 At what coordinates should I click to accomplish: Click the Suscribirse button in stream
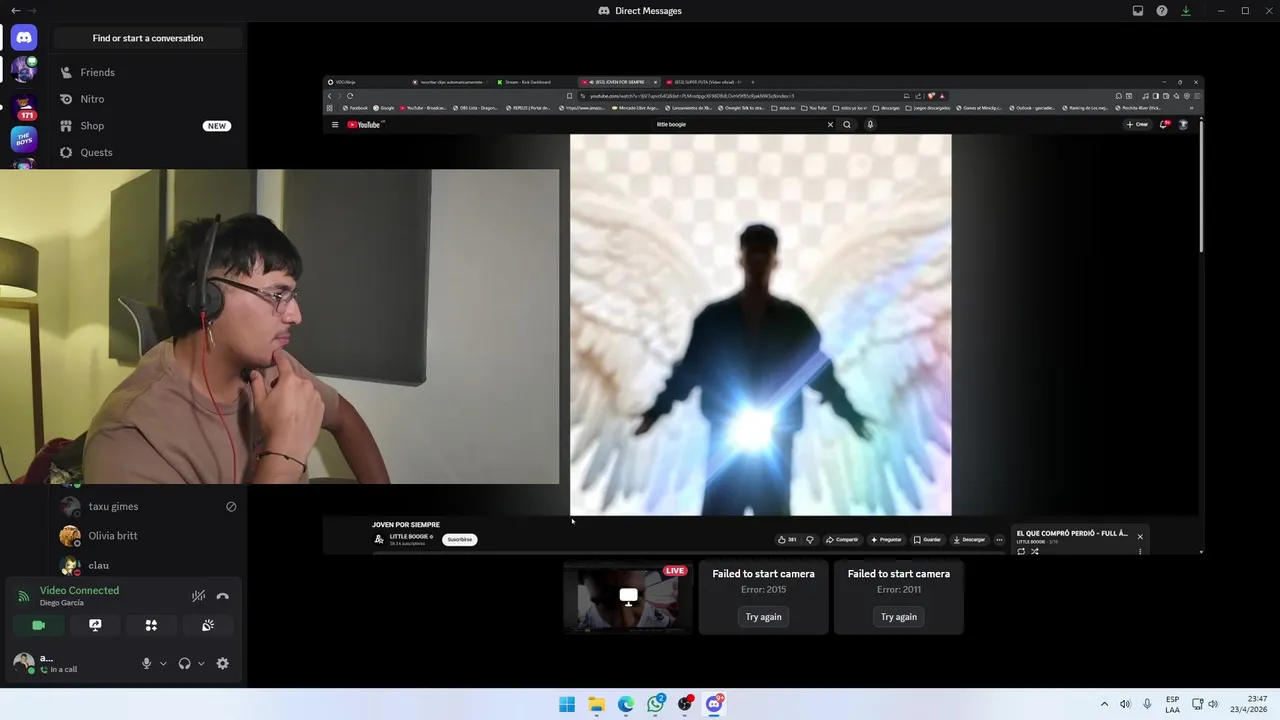[459, 539]
